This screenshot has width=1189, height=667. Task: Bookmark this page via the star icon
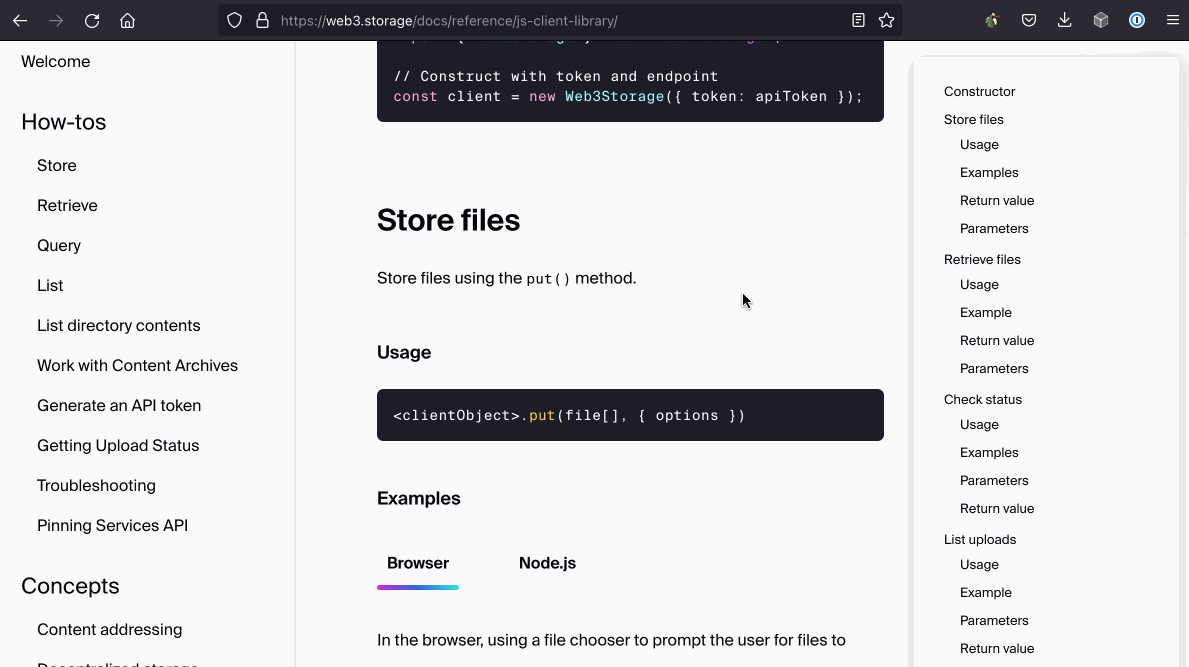[886, 19]
